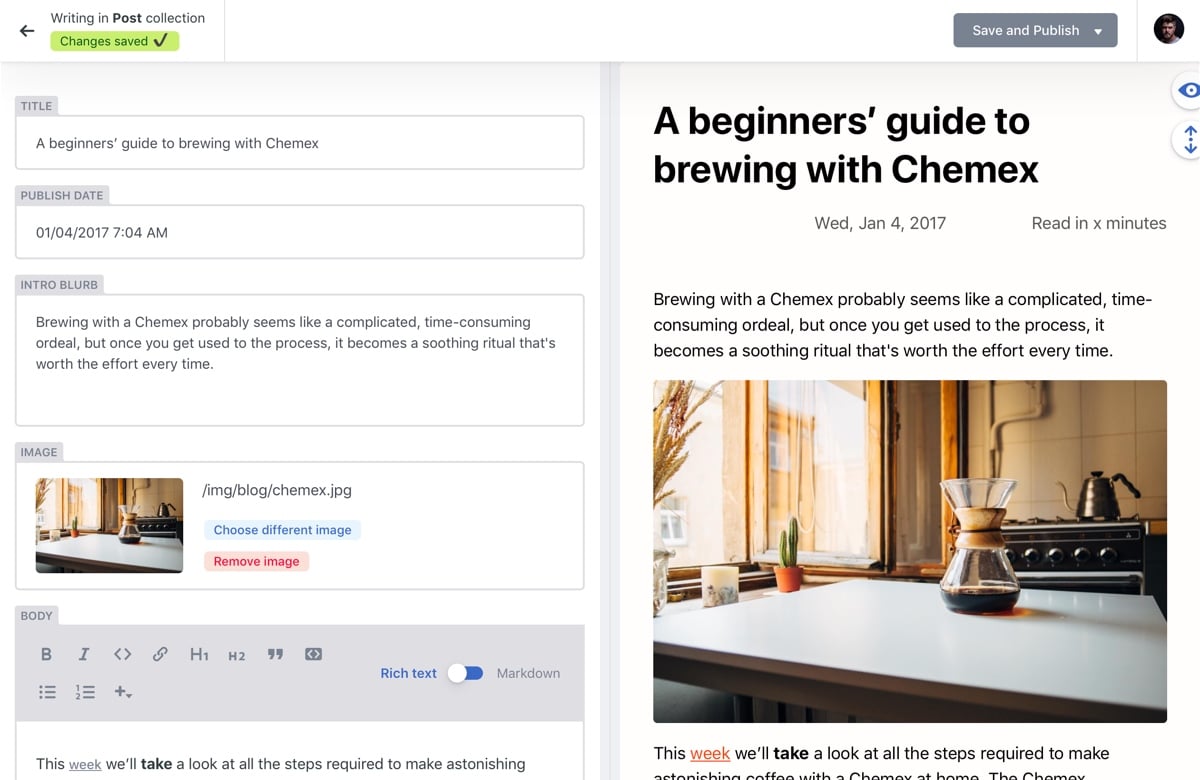Click the chemex.jpg image thumbnail
Viewport: 1200px width, 780px height.
[x=109, y=528]
